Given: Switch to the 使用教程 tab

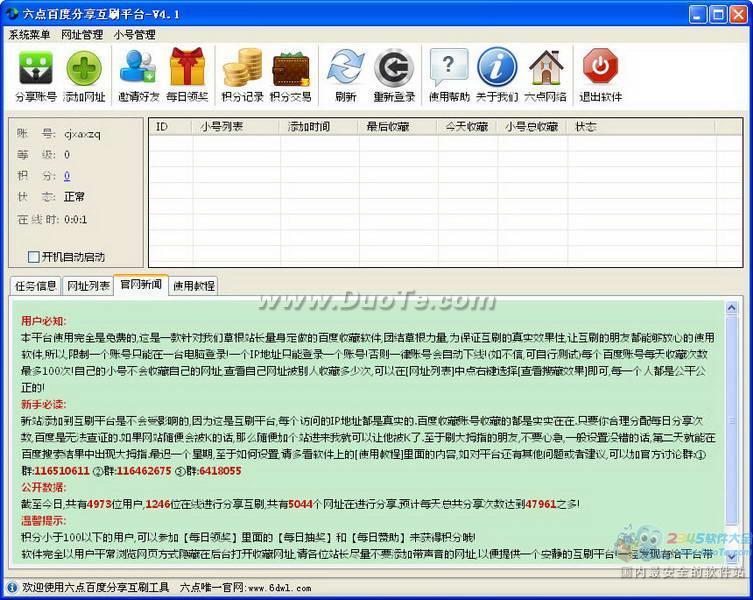Looking at the screenshot, I should point(194,286).
